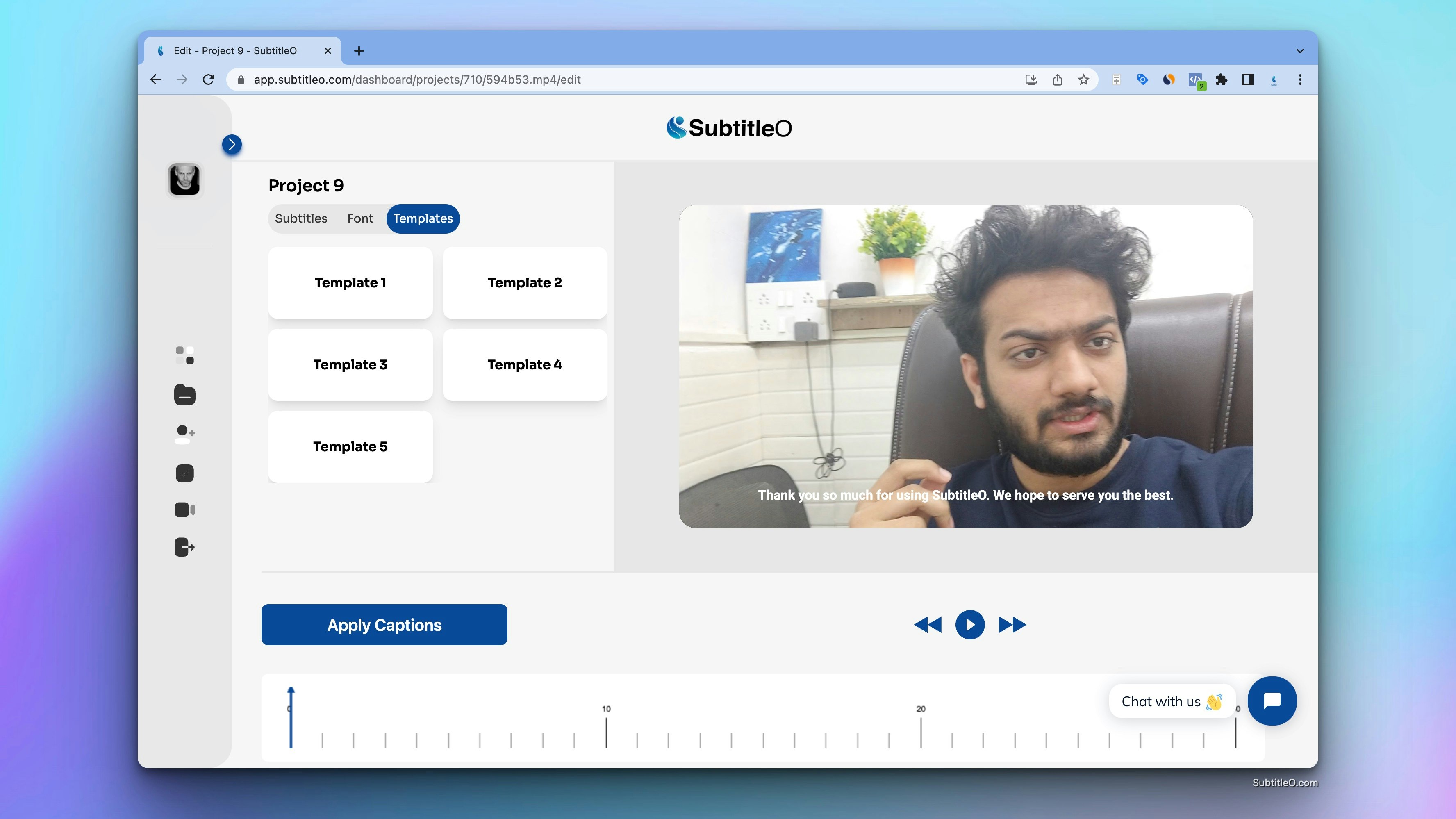
Task: Switch to the Subtitles tab
Action: point(301,219)
